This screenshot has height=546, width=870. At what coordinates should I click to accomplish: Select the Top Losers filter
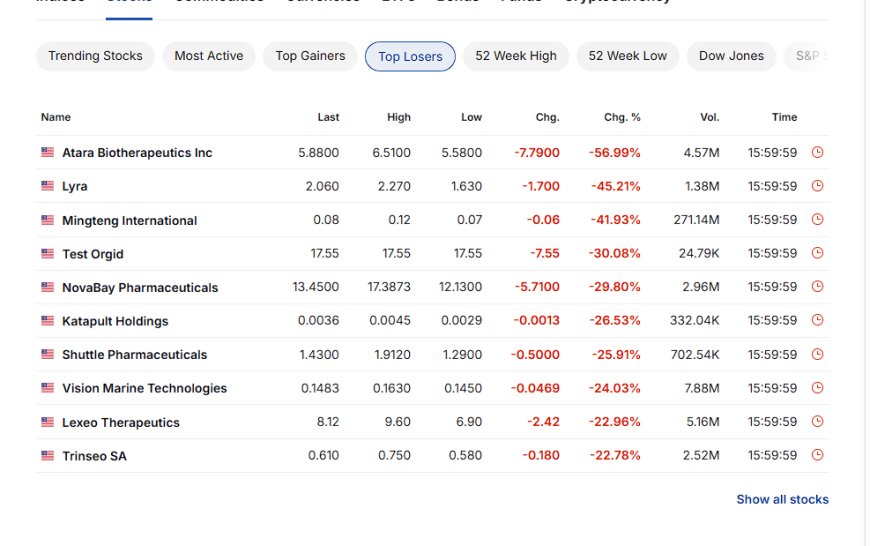click(x=410, y=57)
